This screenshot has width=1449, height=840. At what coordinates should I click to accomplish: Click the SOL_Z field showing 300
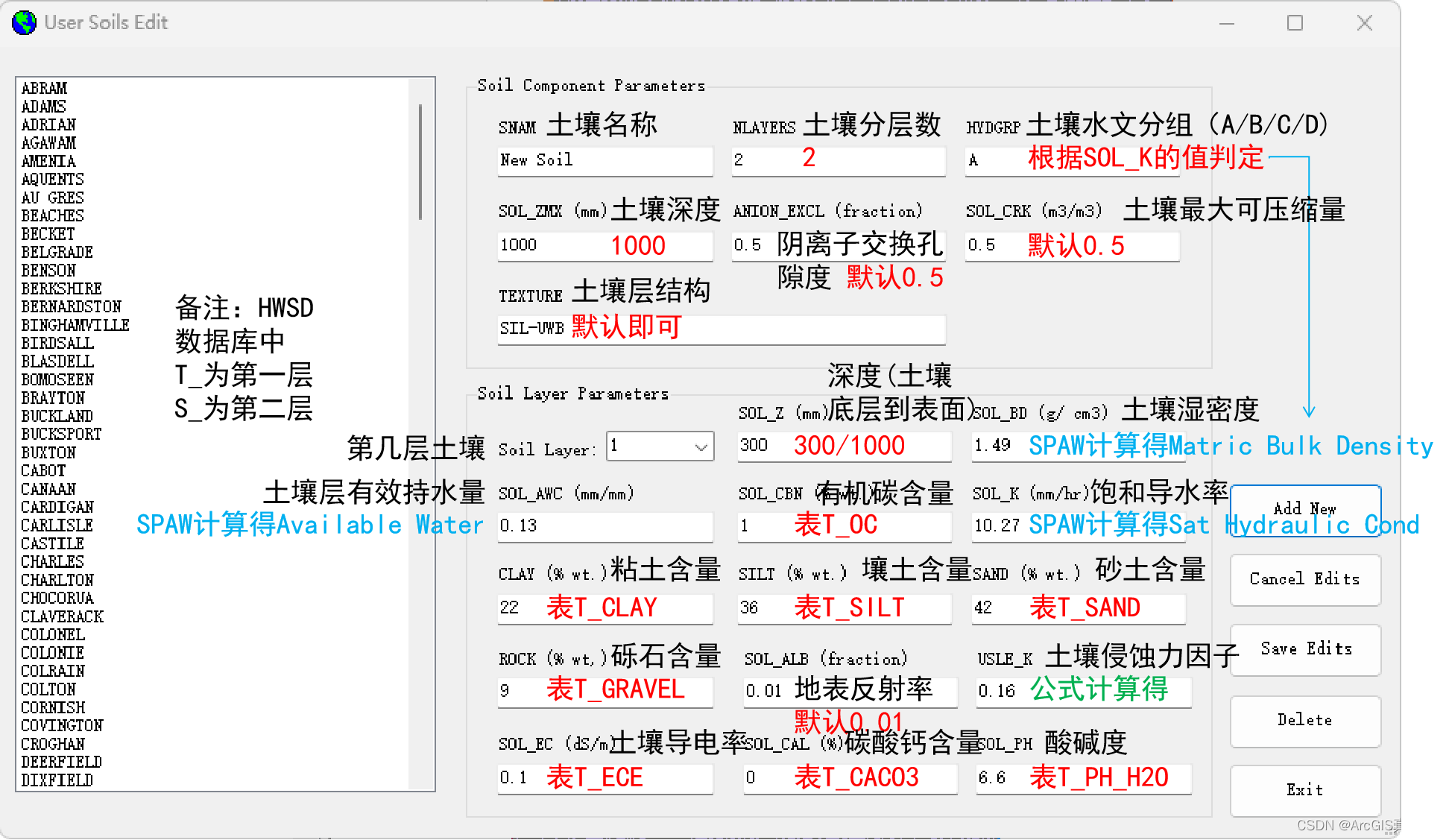(x=845, y=446)
